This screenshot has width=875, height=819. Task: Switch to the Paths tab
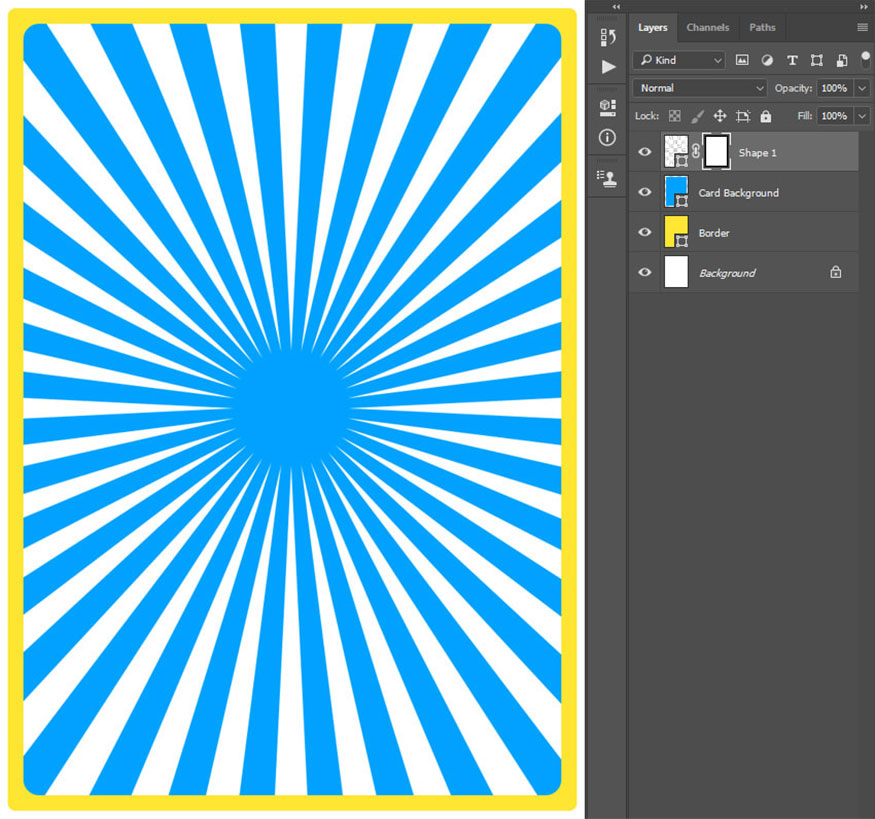pyautogui.click(x=762, y=27)
